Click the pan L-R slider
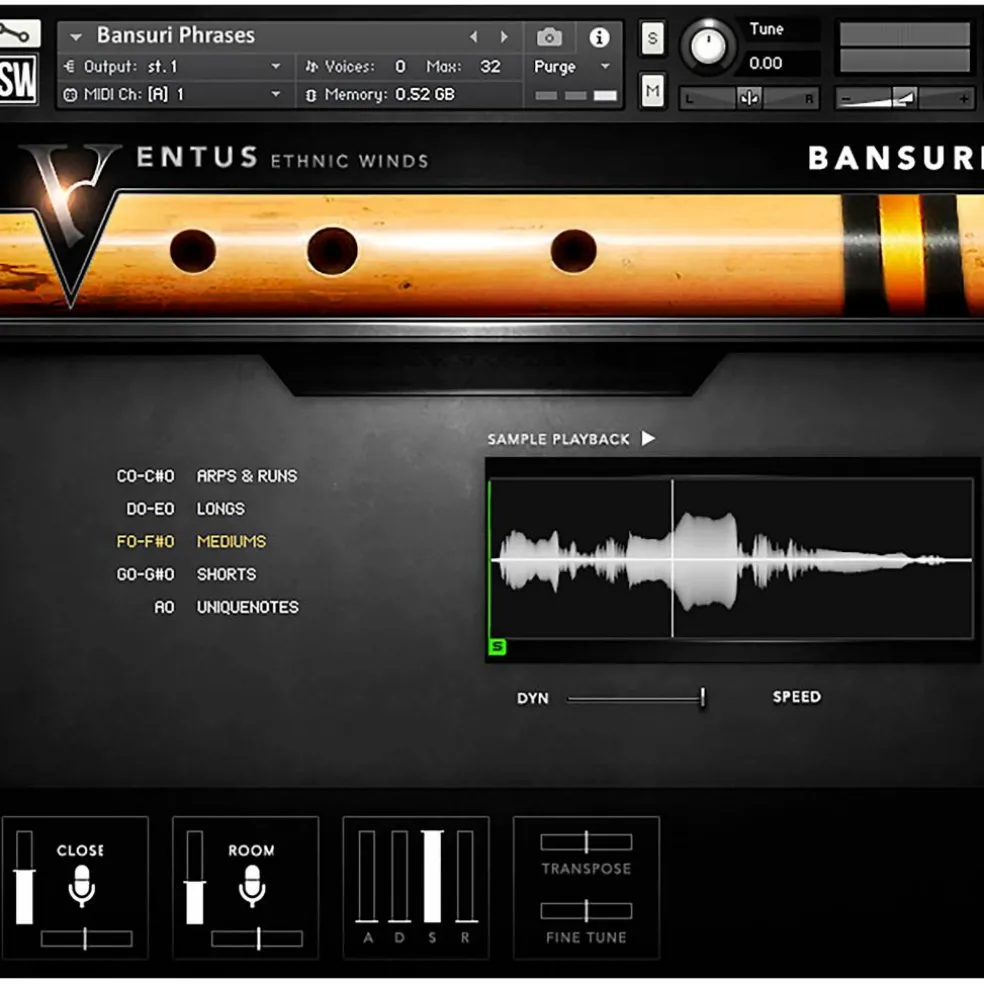The image size is (984, 984). (x=749, y=99)
